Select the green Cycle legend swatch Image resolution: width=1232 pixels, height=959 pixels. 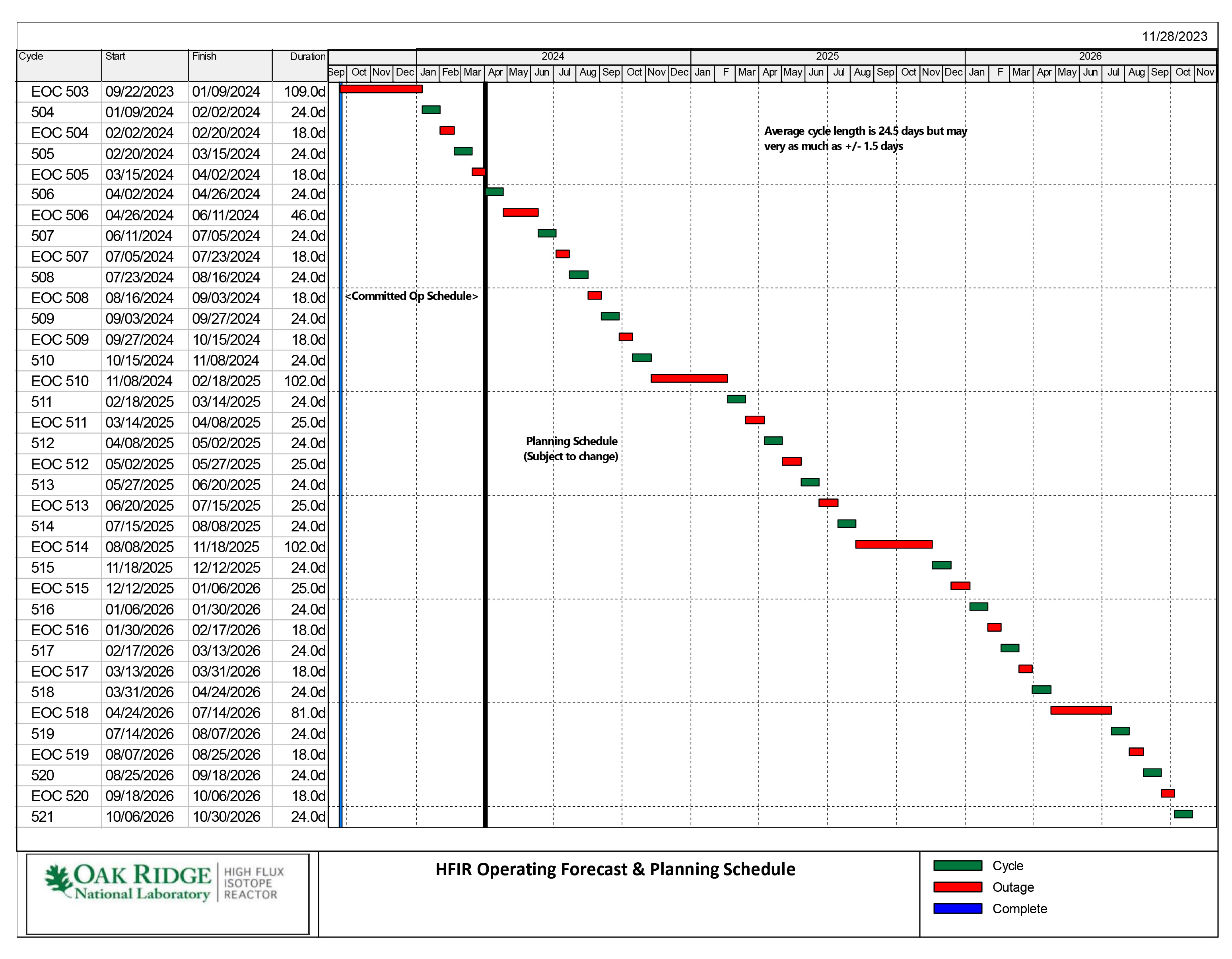click(958, 866)
